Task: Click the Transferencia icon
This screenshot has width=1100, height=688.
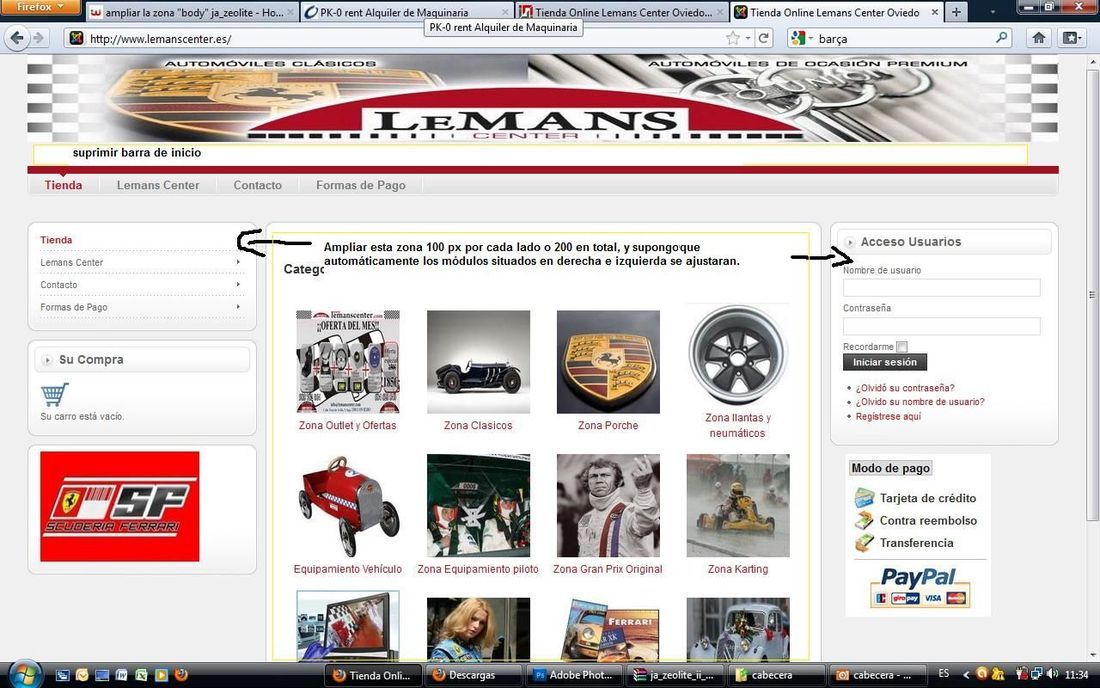Action: (864, 543)
